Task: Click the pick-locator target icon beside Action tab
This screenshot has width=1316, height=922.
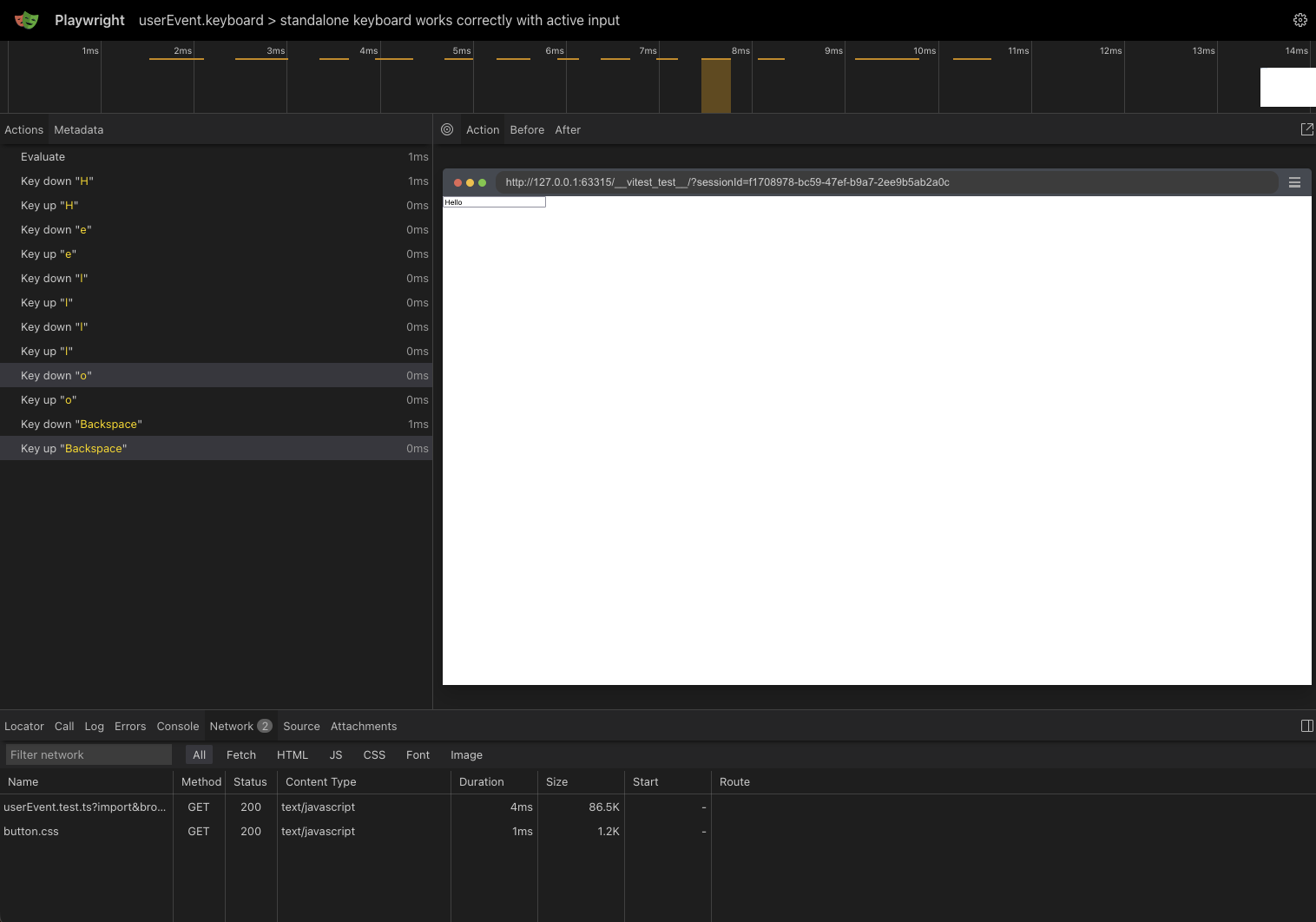Action: click(x=447, y=129)
